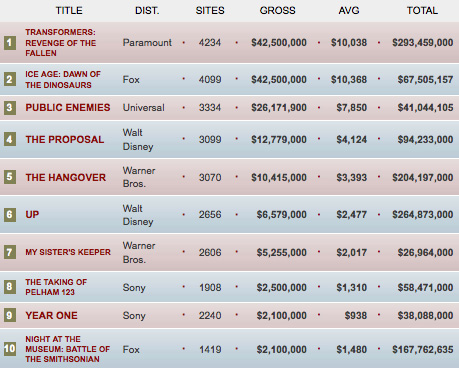Open the UP movie title

32,214
